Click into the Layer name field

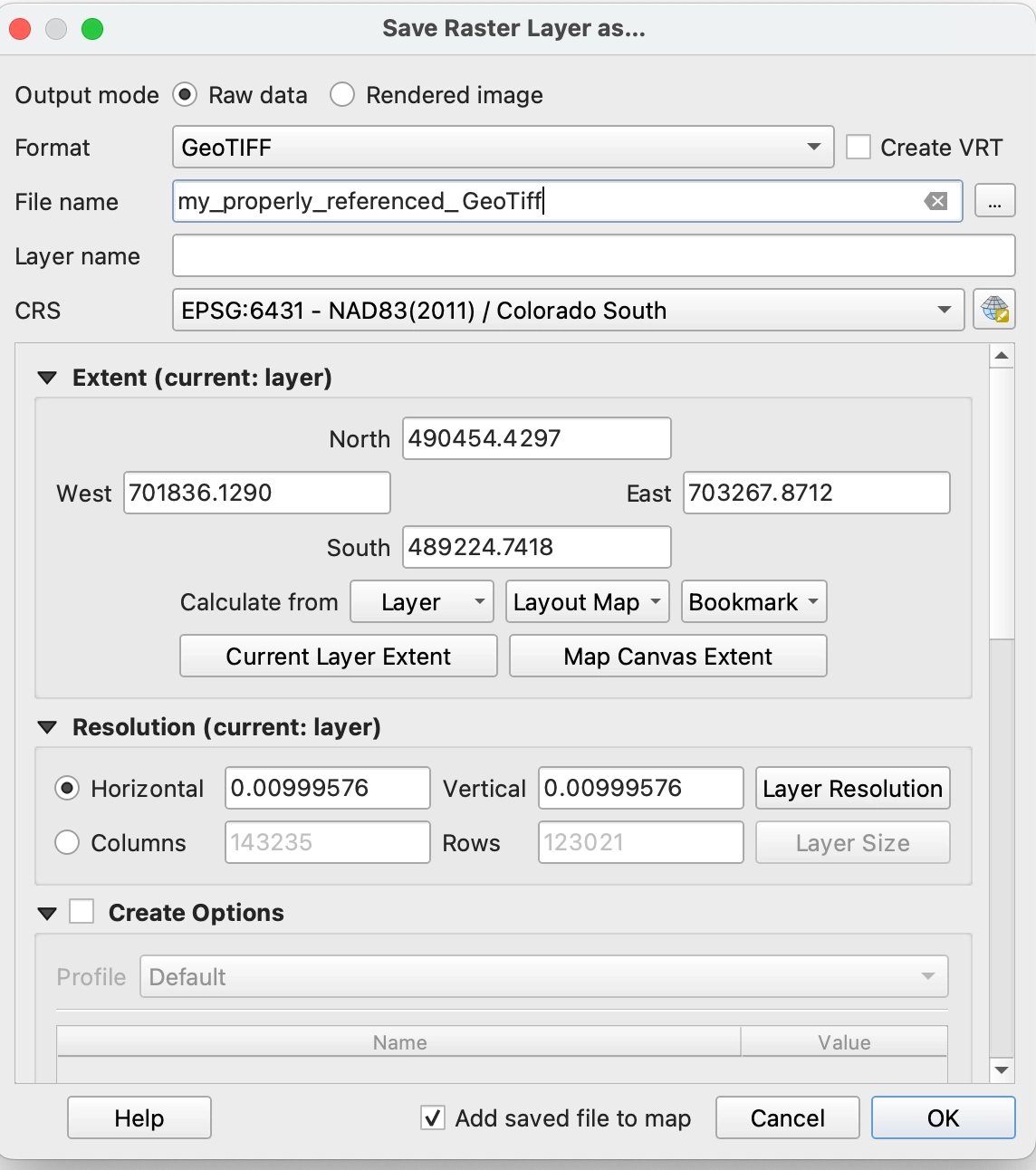[594, 255]
